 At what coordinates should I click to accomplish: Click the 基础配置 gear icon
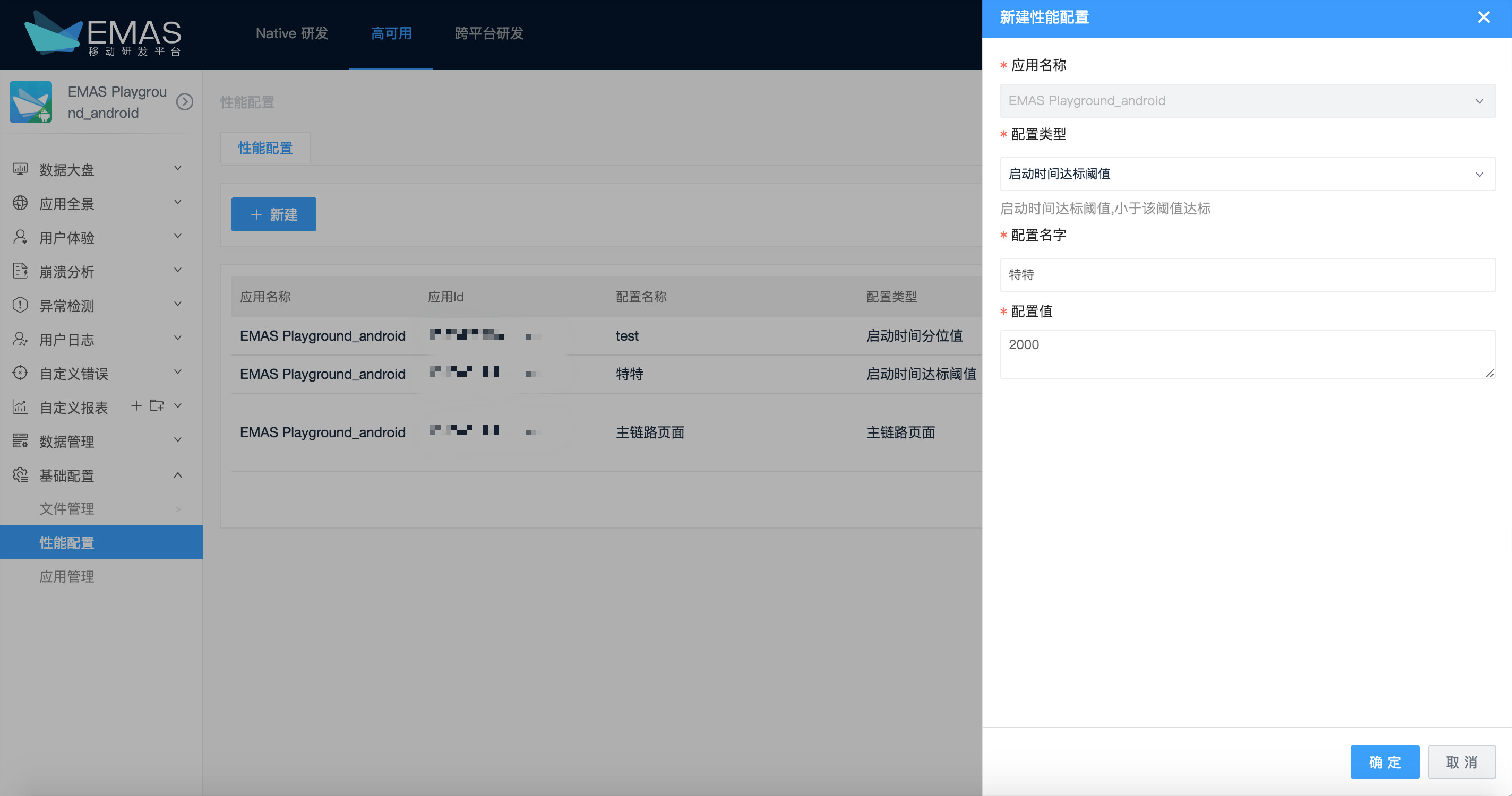click(20, 475)
